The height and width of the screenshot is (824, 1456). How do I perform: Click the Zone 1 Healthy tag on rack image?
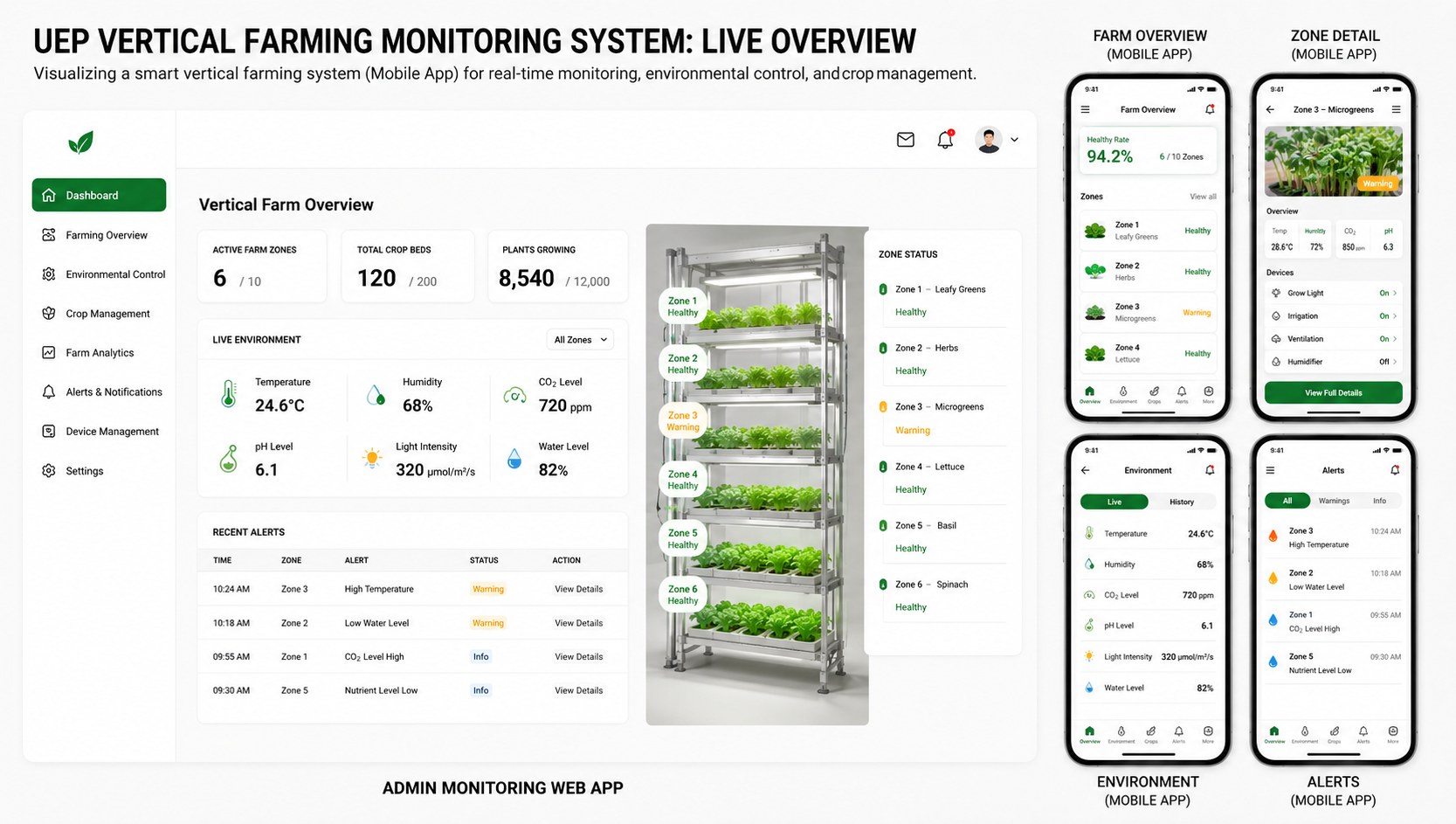point(683,307)
